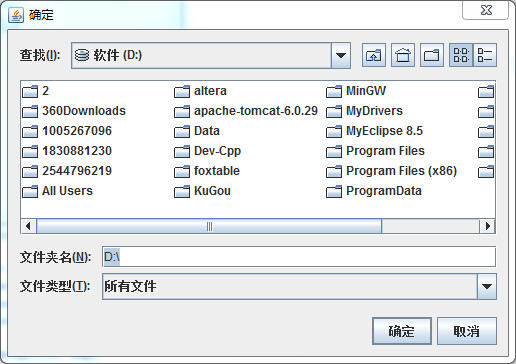The width and height of the screenshot is (516, 364).
Task: Select the All Users folder
Action: 57,191
